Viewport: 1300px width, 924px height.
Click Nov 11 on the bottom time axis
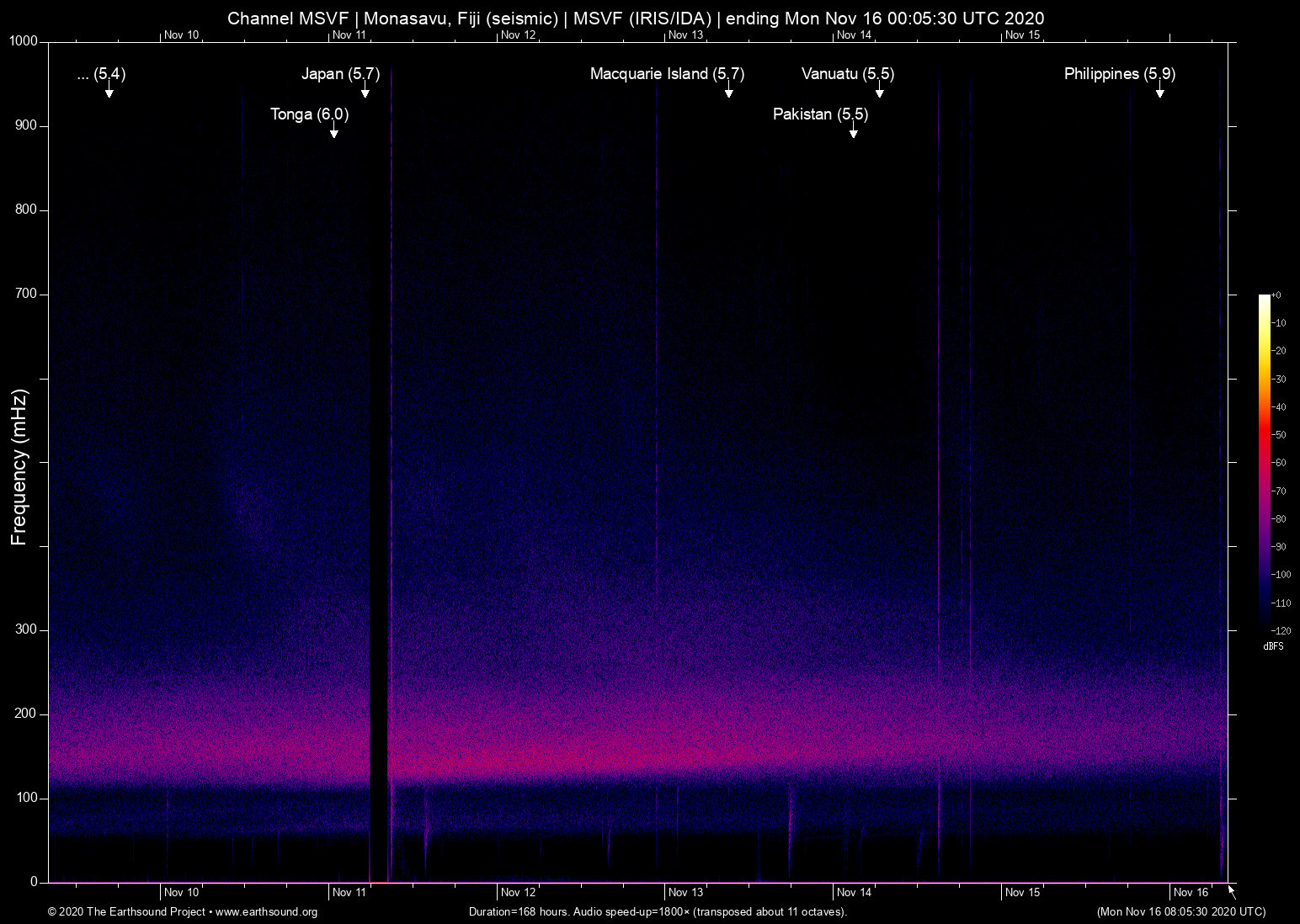point(349,893)
